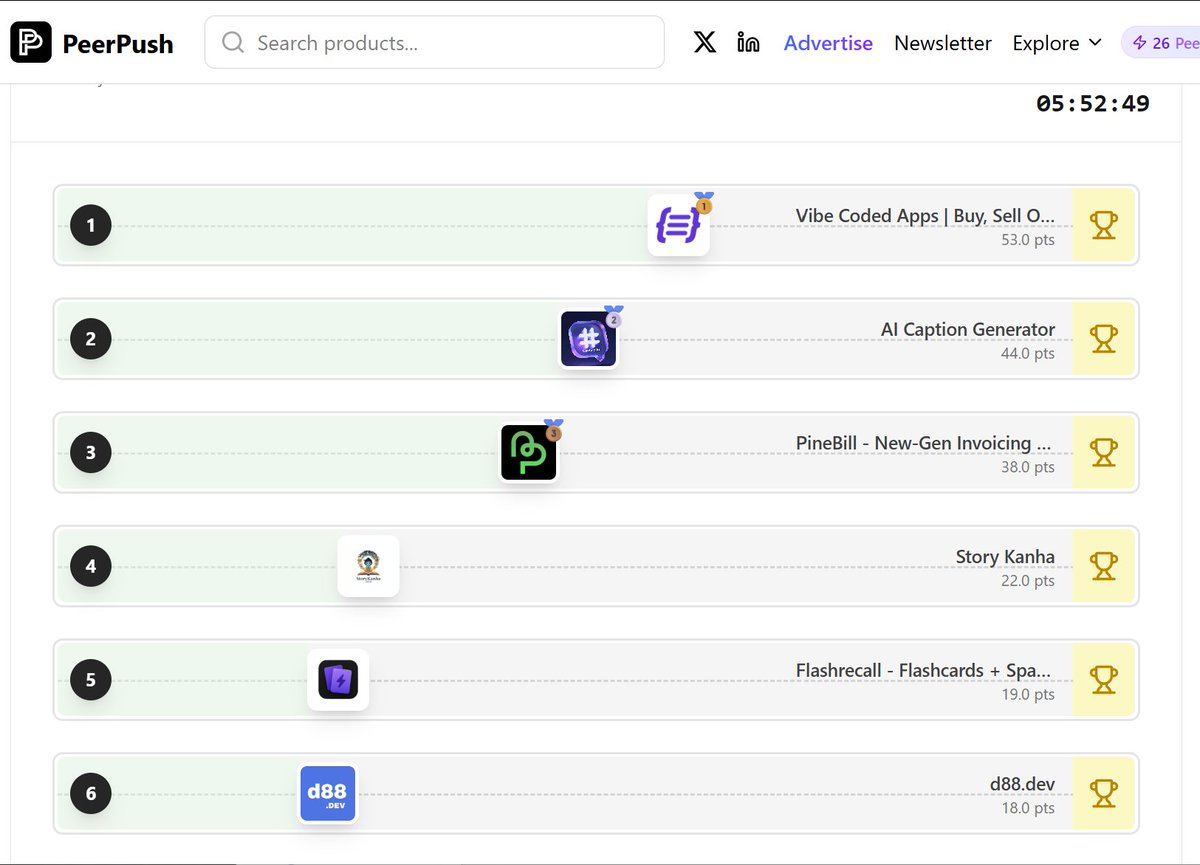Click the trophy icon for Flashrecall

(x=1103, y=680)
